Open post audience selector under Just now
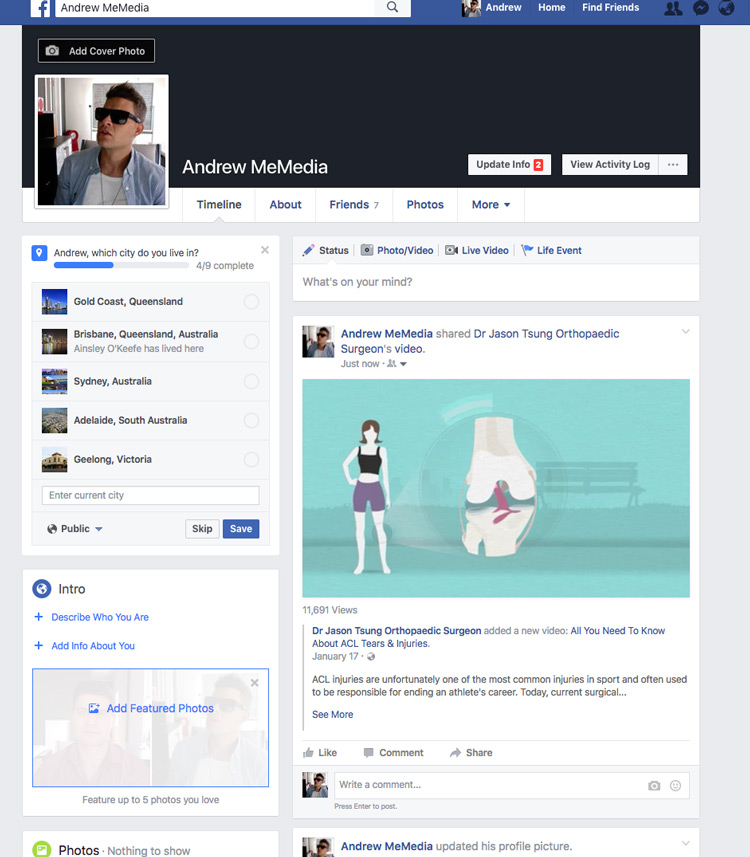 397,364
